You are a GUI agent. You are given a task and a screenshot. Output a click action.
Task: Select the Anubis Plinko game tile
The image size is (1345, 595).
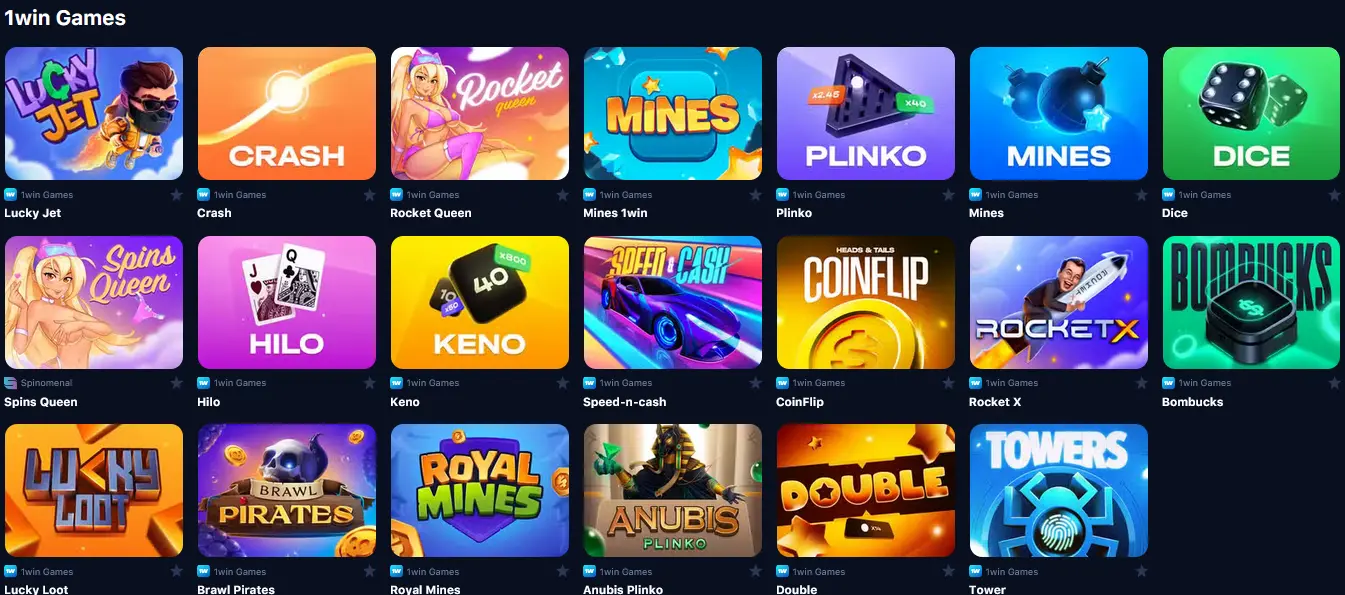click(673, 490)
